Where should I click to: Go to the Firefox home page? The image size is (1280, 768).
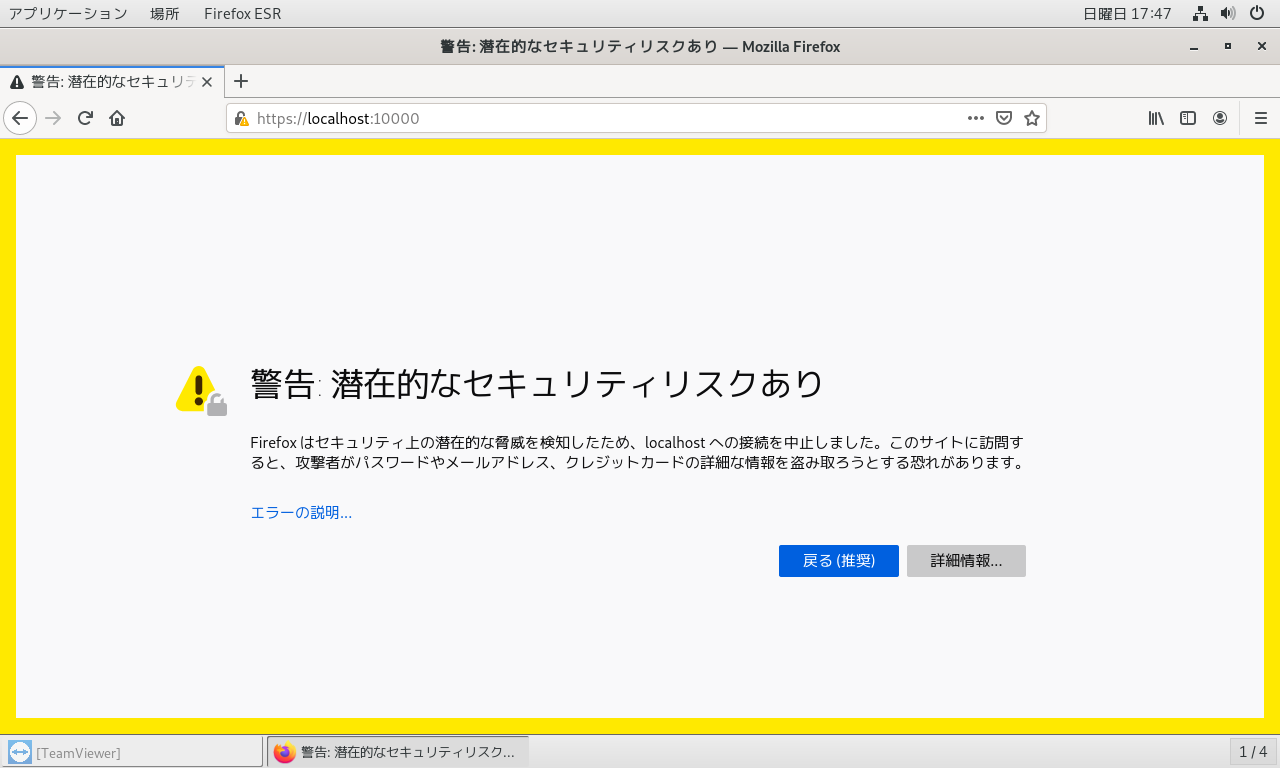[117, 118]
